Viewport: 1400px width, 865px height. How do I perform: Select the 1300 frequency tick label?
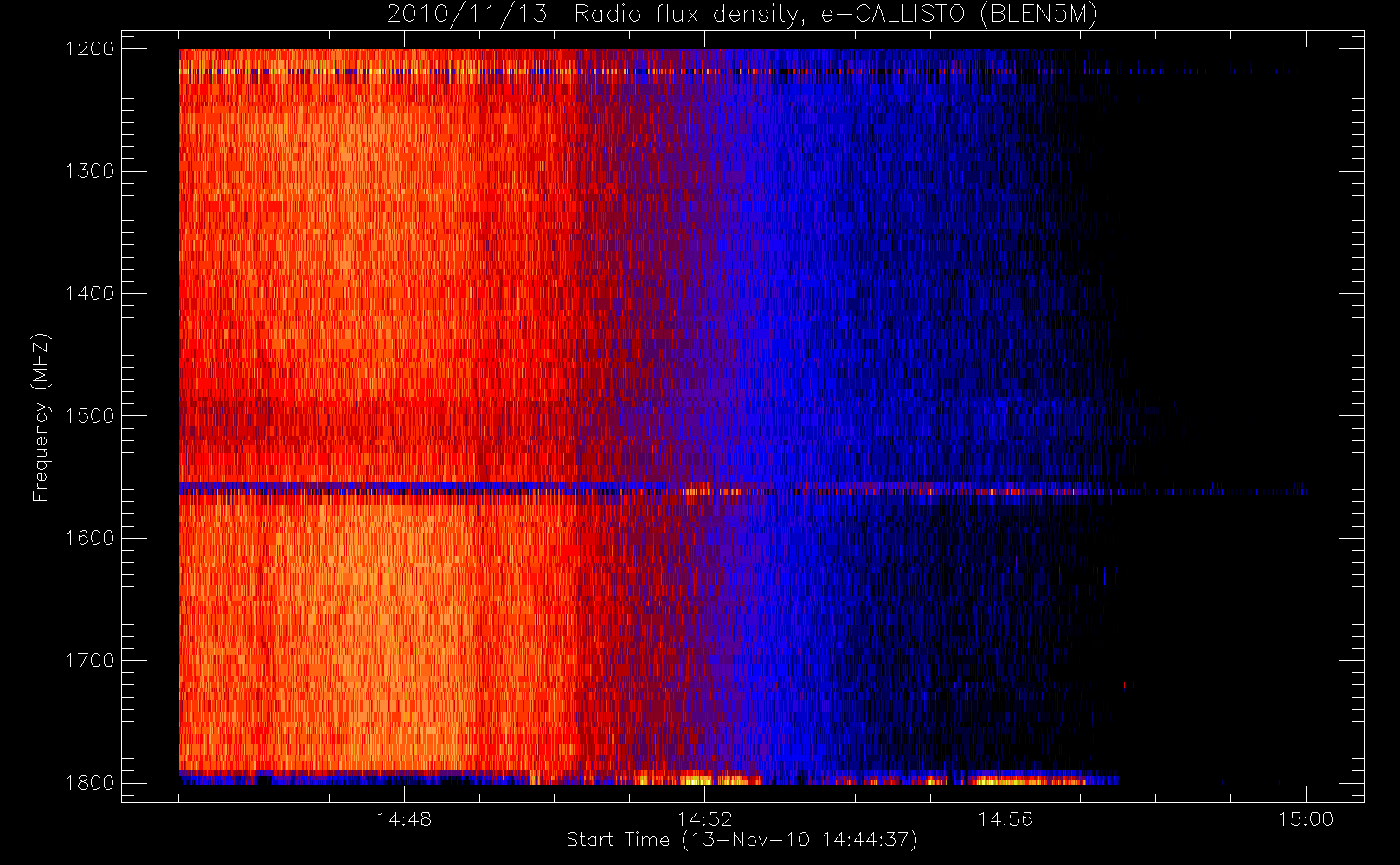[x=90, y=171]
